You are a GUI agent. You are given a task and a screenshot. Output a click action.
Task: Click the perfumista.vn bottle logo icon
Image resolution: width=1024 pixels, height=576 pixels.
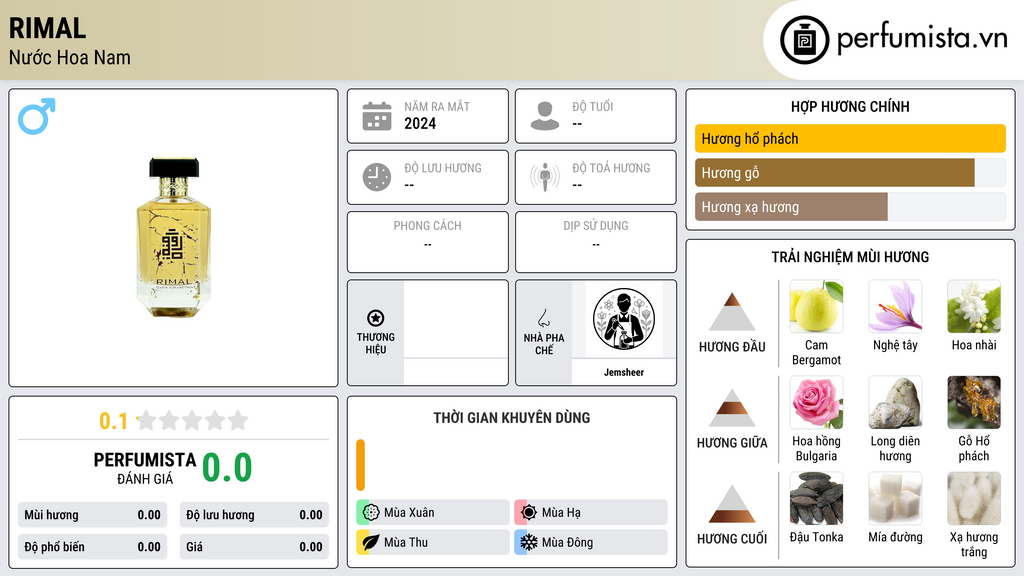(804, 40)
